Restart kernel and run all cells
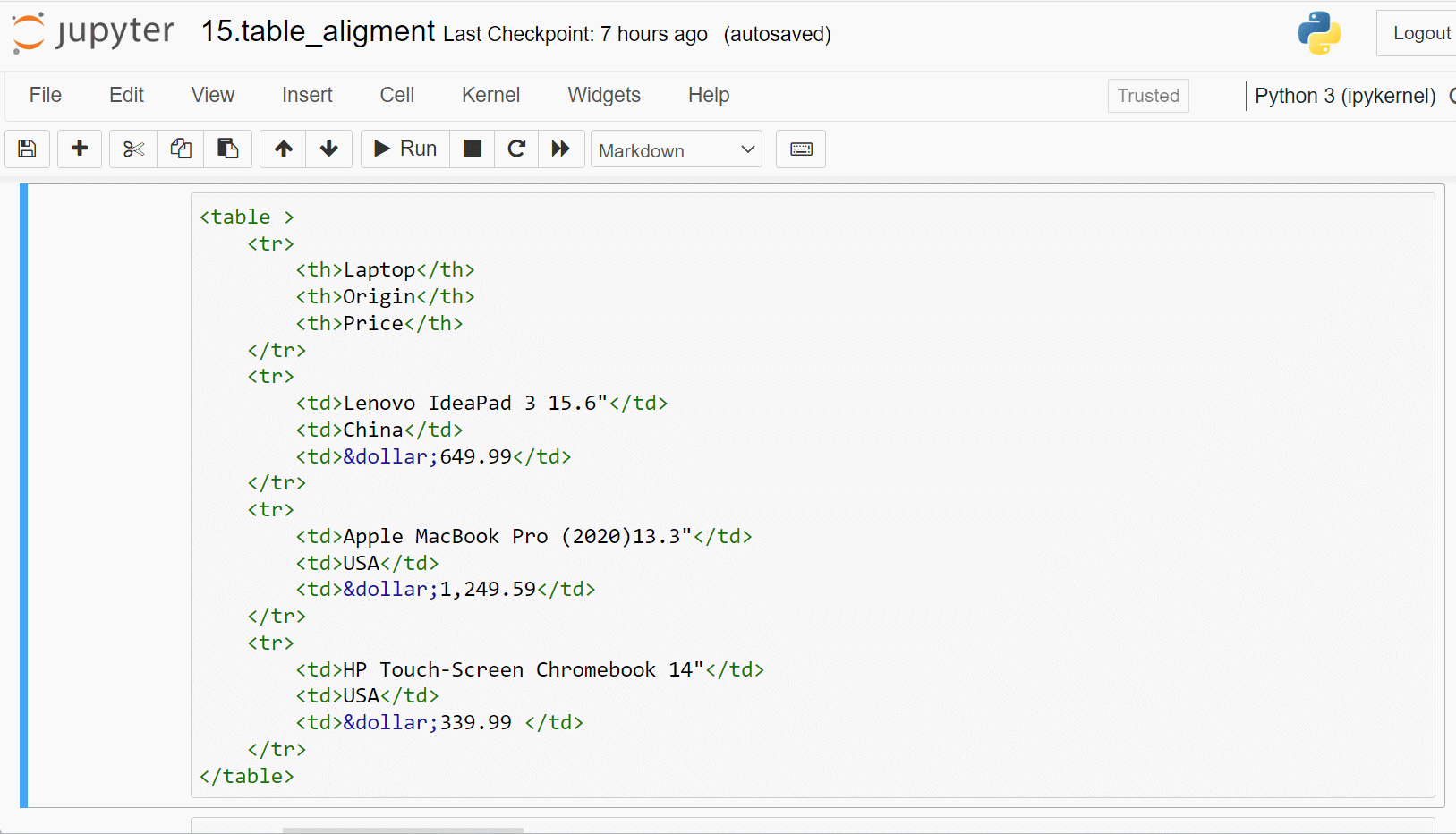 coord(561,149)
